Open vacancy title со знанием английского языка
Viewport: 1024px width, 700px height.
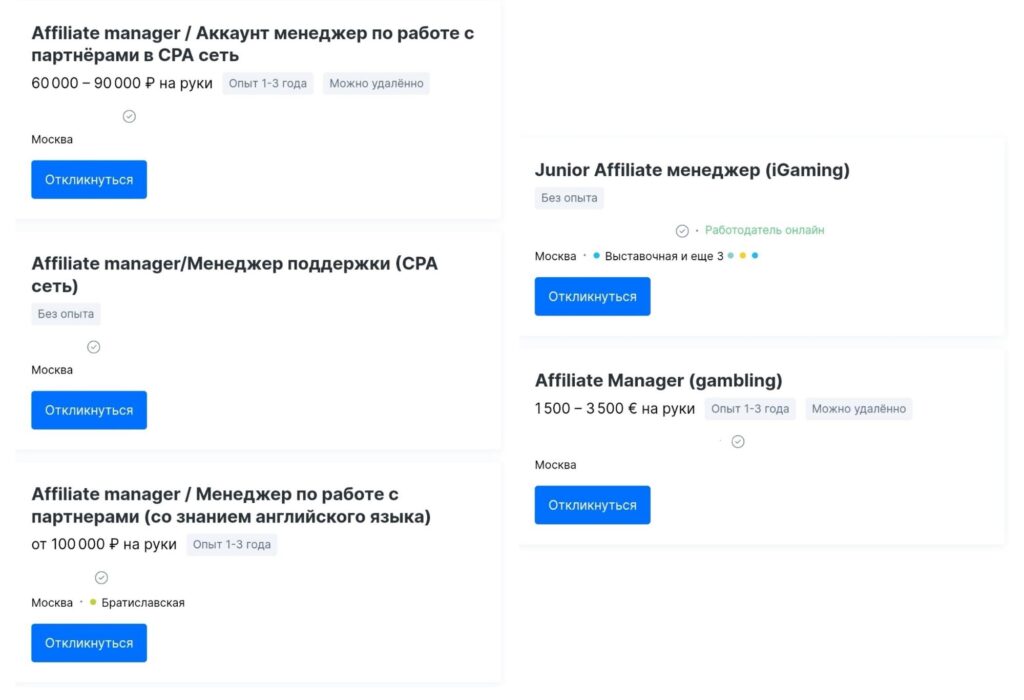(x=231, y=505)
